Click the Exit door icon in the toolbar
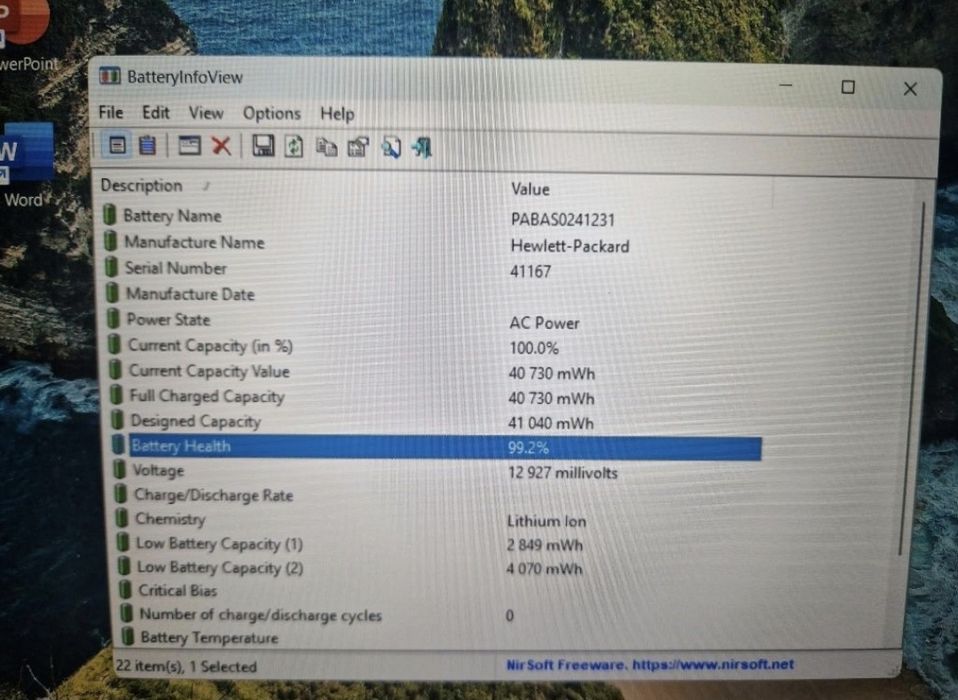 pos(422,147)
